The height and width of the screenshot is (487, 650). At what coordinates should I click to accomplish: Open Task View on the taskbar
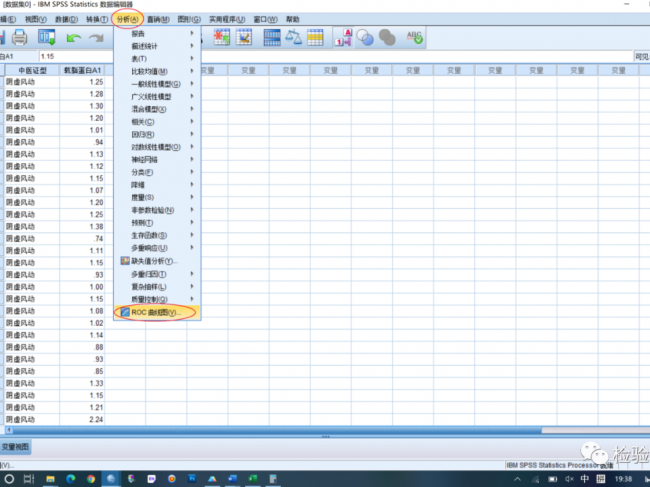pos(29,479)
